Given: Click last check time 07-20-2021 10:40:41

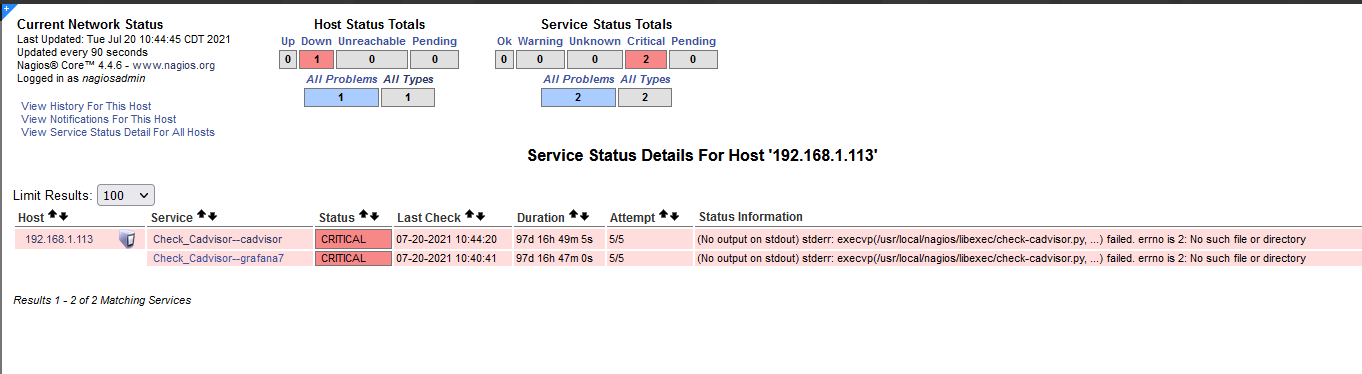Looking at the screenshot, I should (446, 258).
